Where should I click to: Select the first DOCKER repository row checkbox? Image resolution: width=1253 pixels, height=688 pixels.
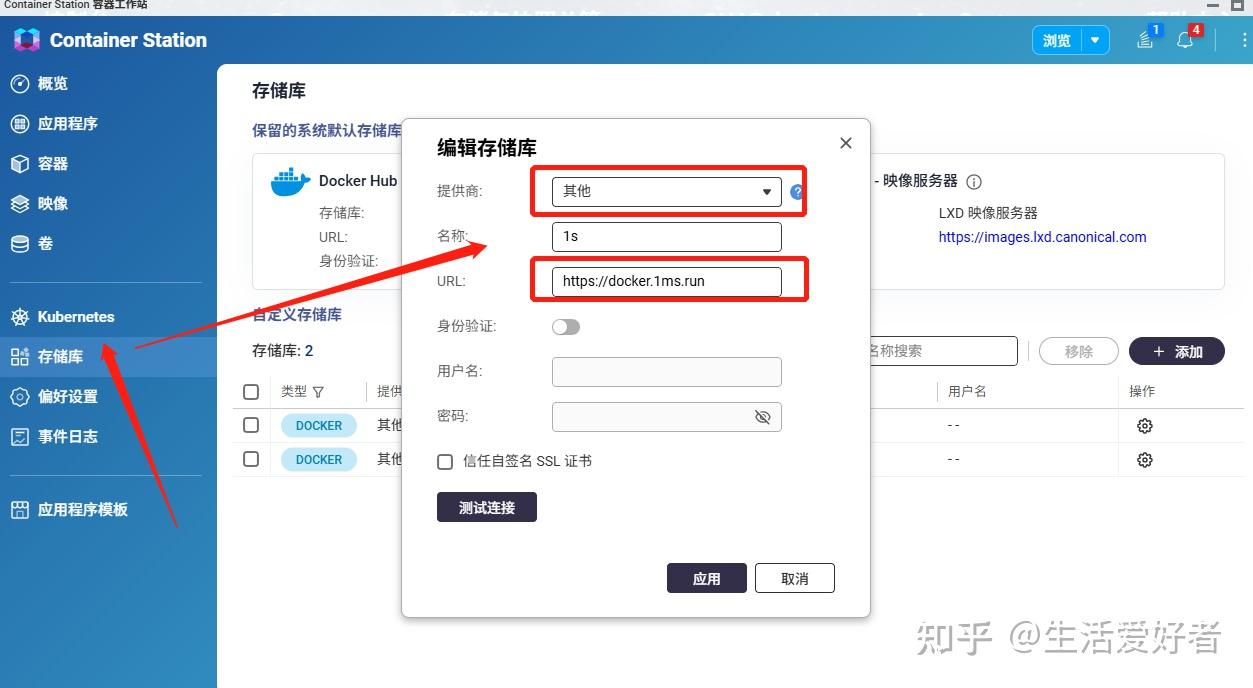click(x=251, y=425)
